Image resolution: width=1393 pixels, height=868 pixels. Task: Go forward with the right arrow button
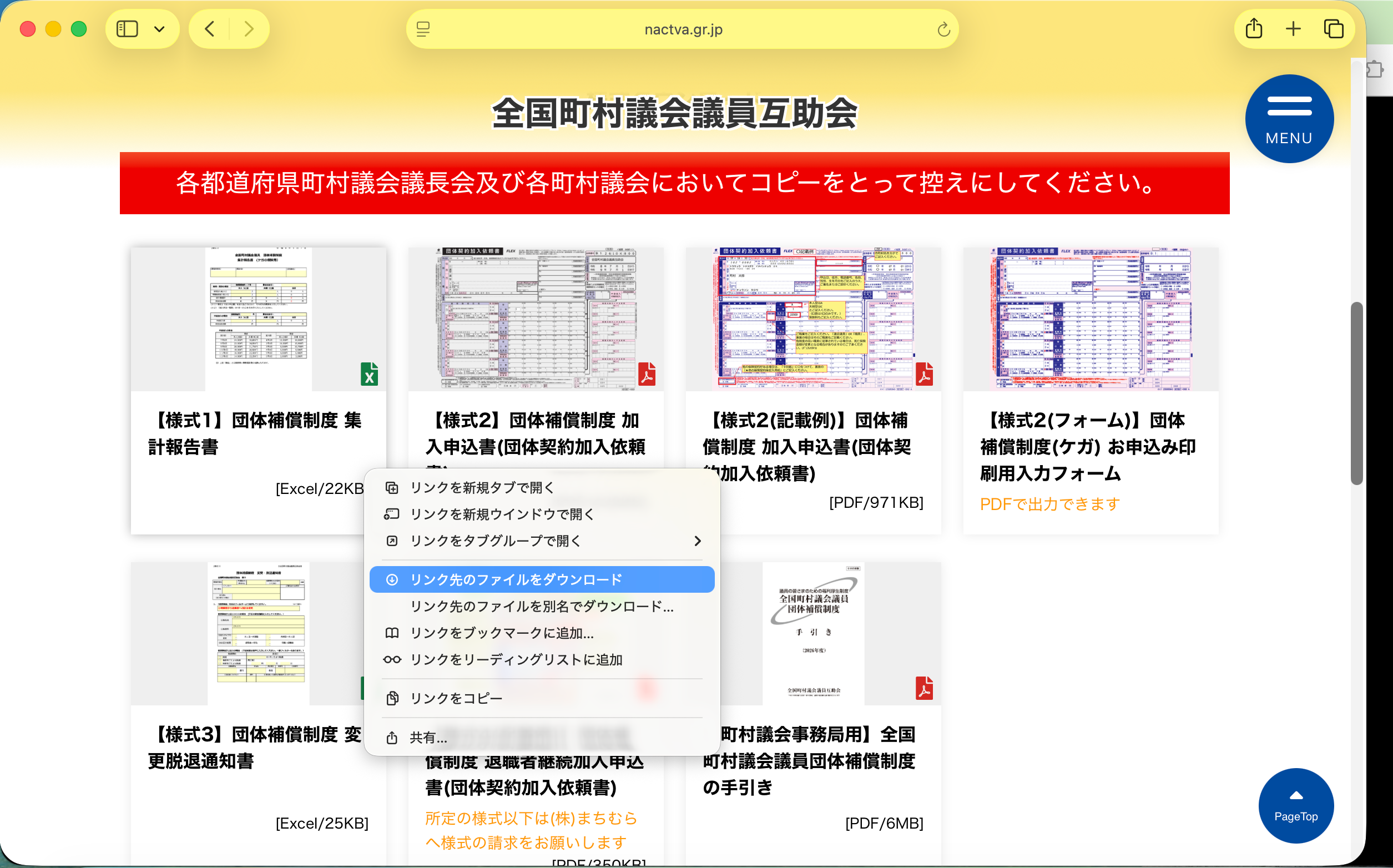coord(249,29)
